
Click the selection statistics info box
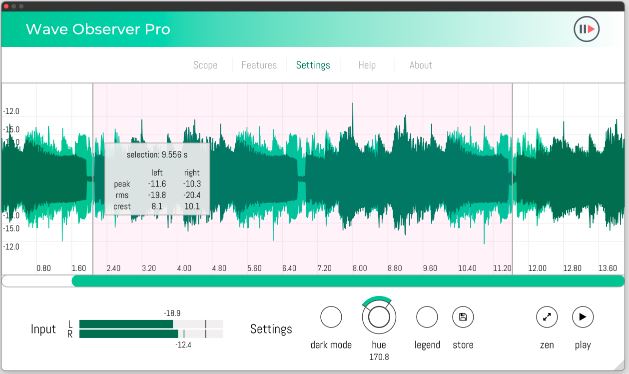click(157, 179)
